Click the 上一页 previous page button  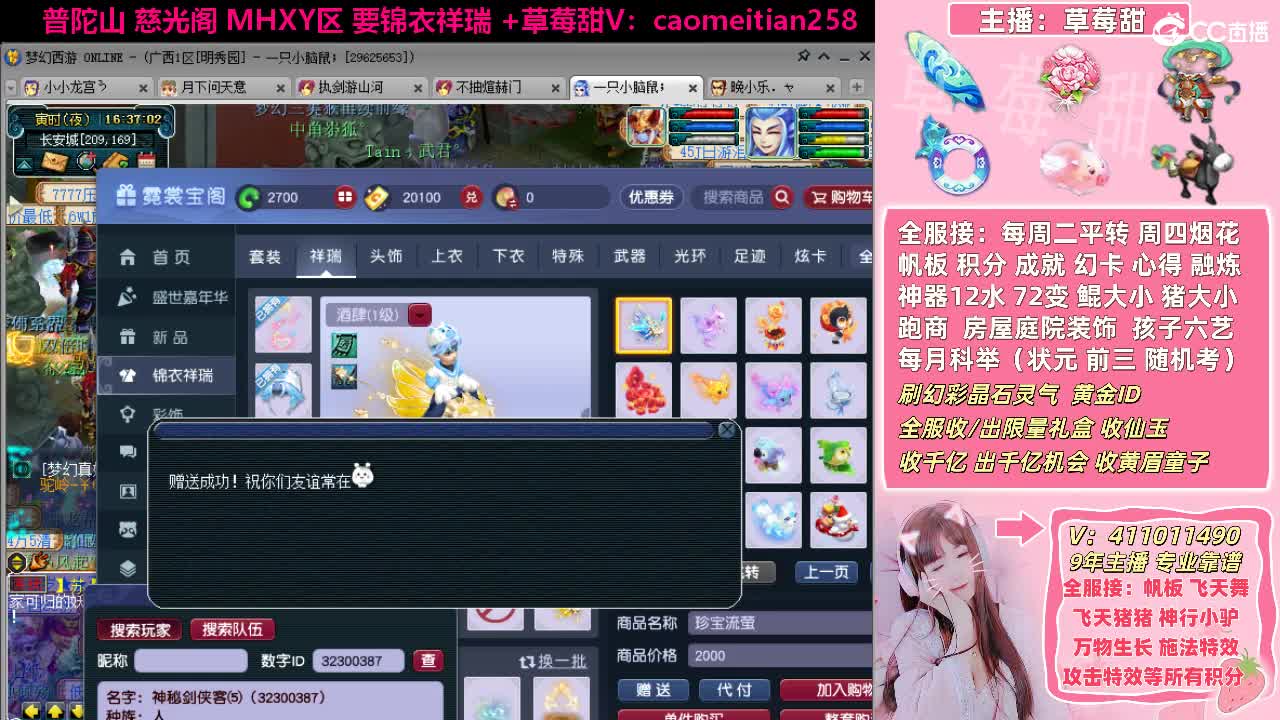point(826,572)
